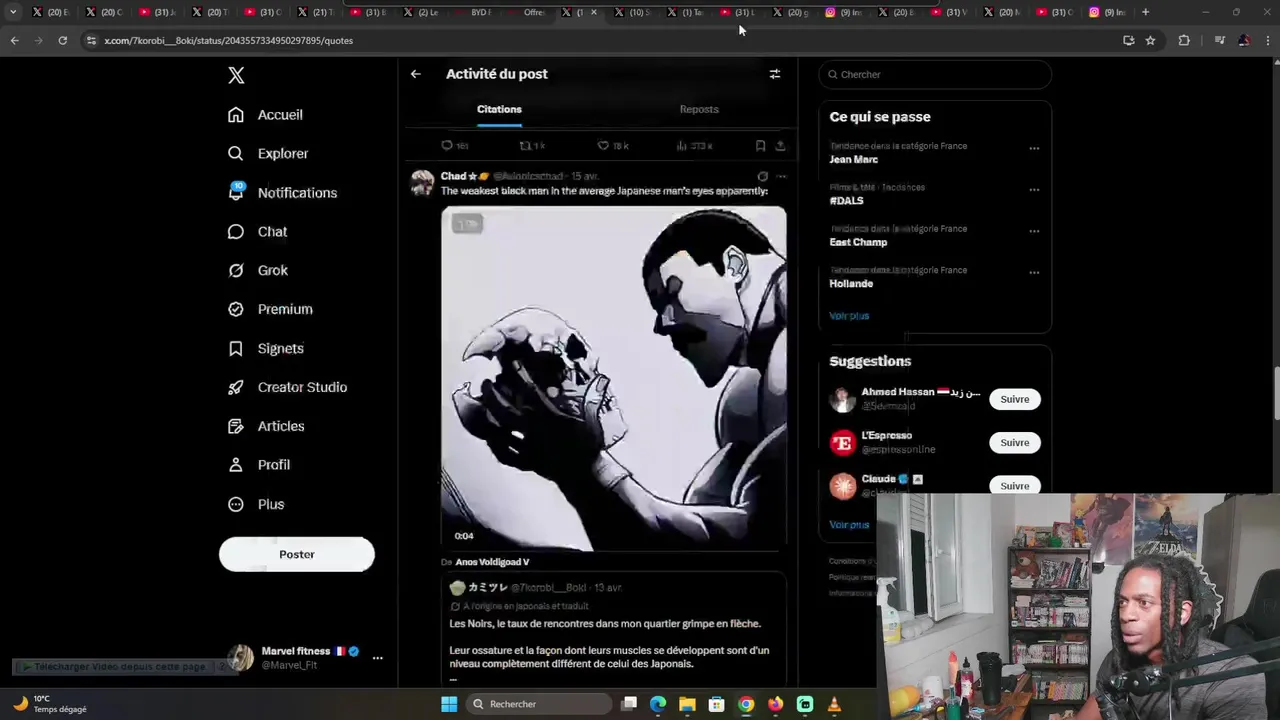Open Signets bookmarks in the sidebar
Screen dimensions: 1280x720
click(x=266, y=349)
